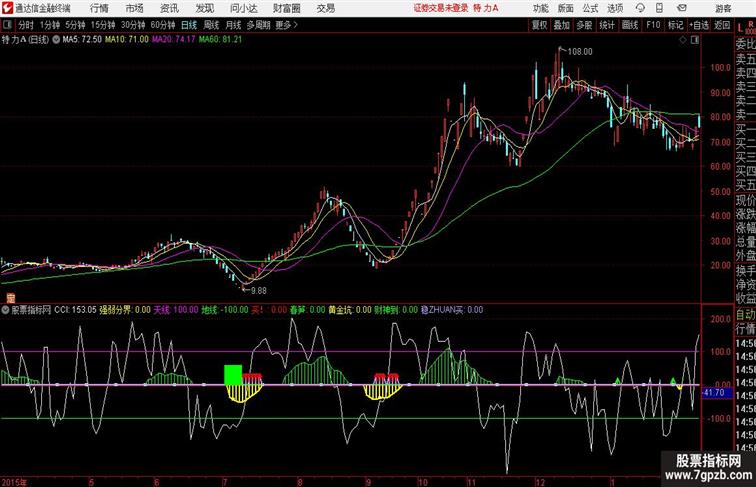The image size is (756, 487).
Task: Open the 行情 menu
Action: (x=99, y=8)
